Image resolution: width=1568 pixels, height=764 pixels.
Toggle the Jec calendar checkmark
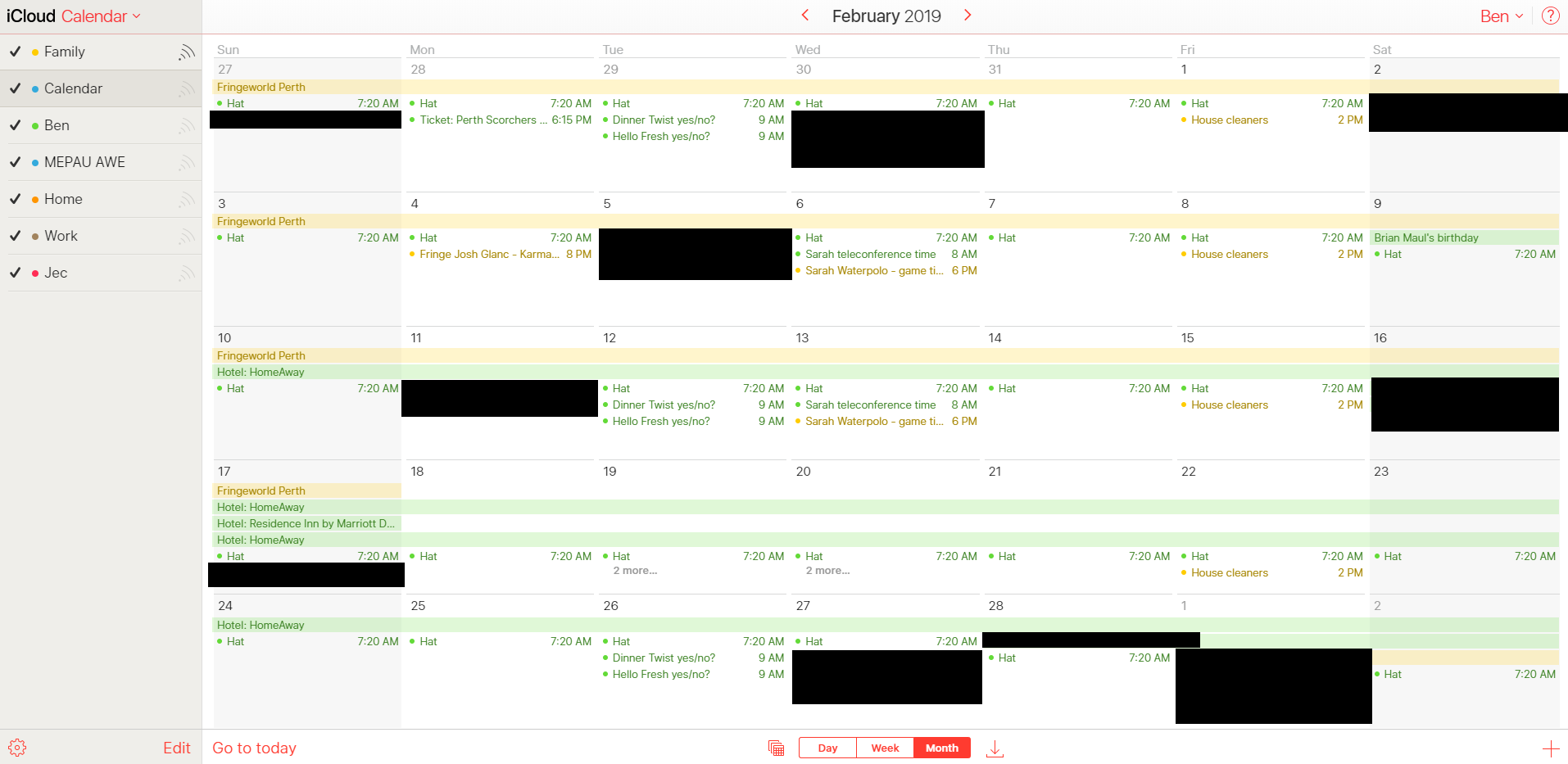(x=15, y=273)
